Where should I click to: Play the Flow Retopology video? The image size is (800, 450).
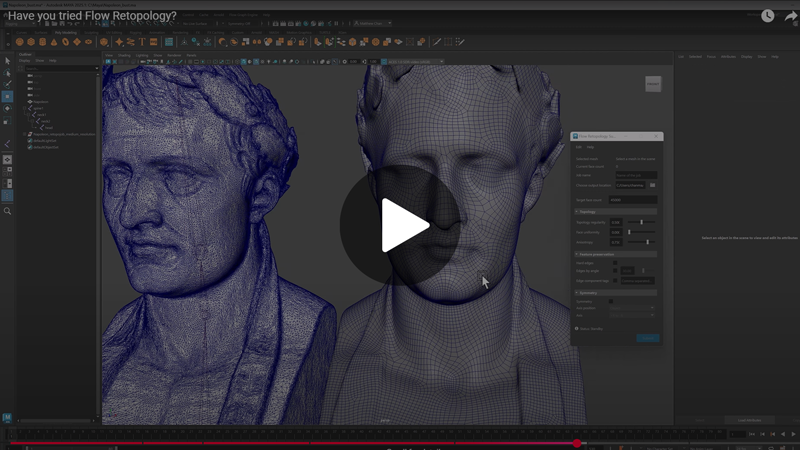400,224
